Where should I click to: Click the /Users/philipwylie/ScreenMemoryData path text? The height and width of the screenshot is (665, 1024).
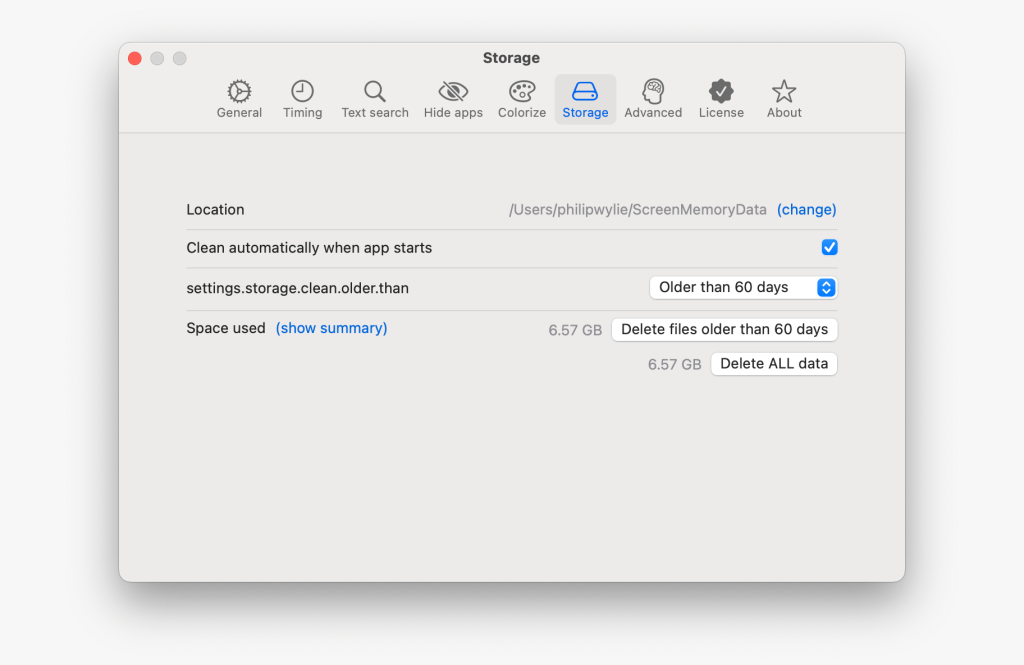click(637, 210)
